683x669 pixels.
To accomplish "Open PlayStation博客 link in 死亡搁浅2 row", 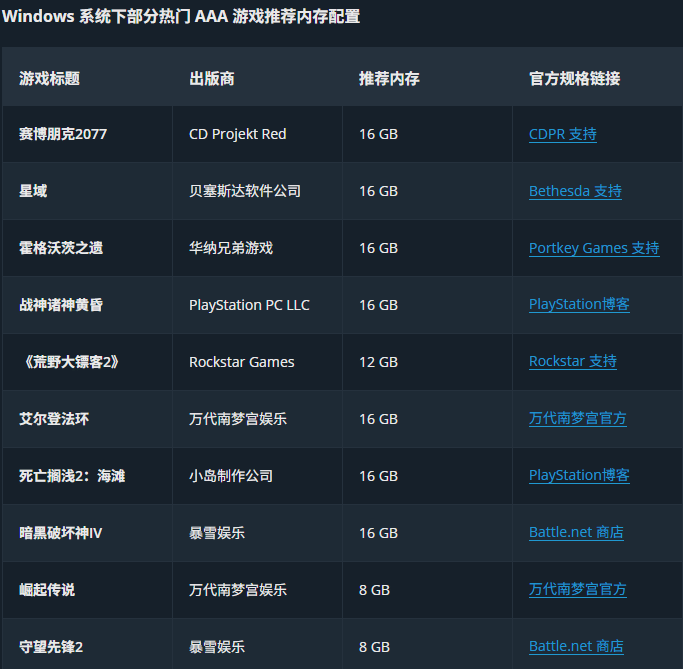I will coord(579,475).
